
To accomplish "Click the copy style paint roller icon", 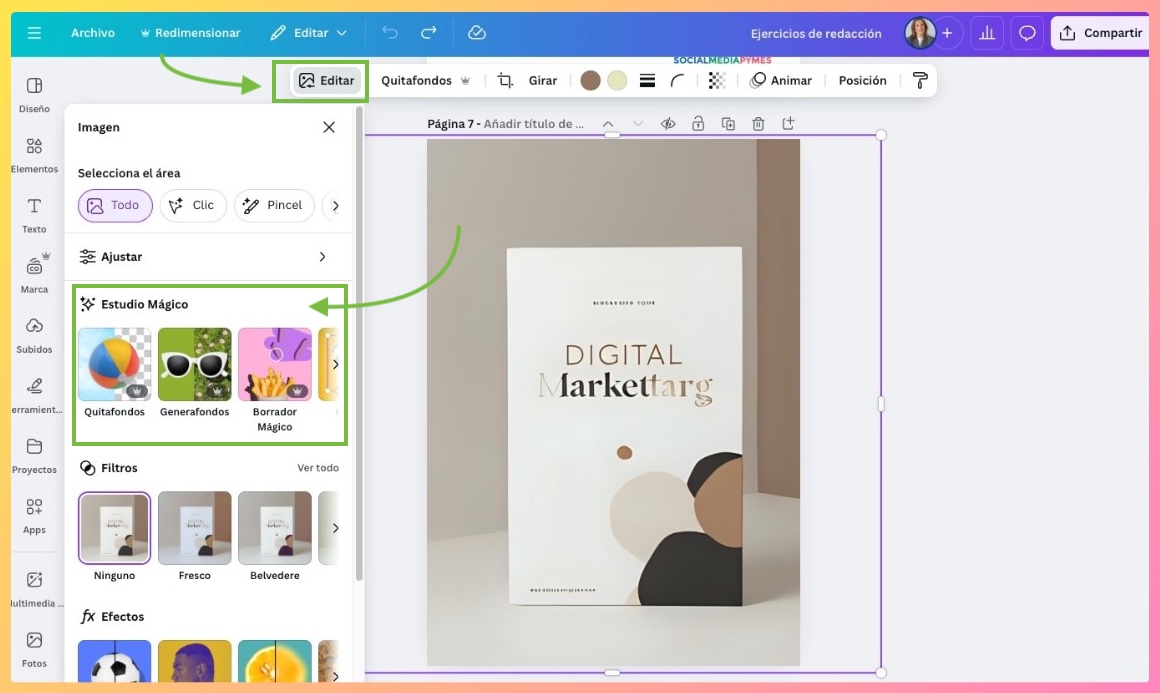I will click(920, 81).
